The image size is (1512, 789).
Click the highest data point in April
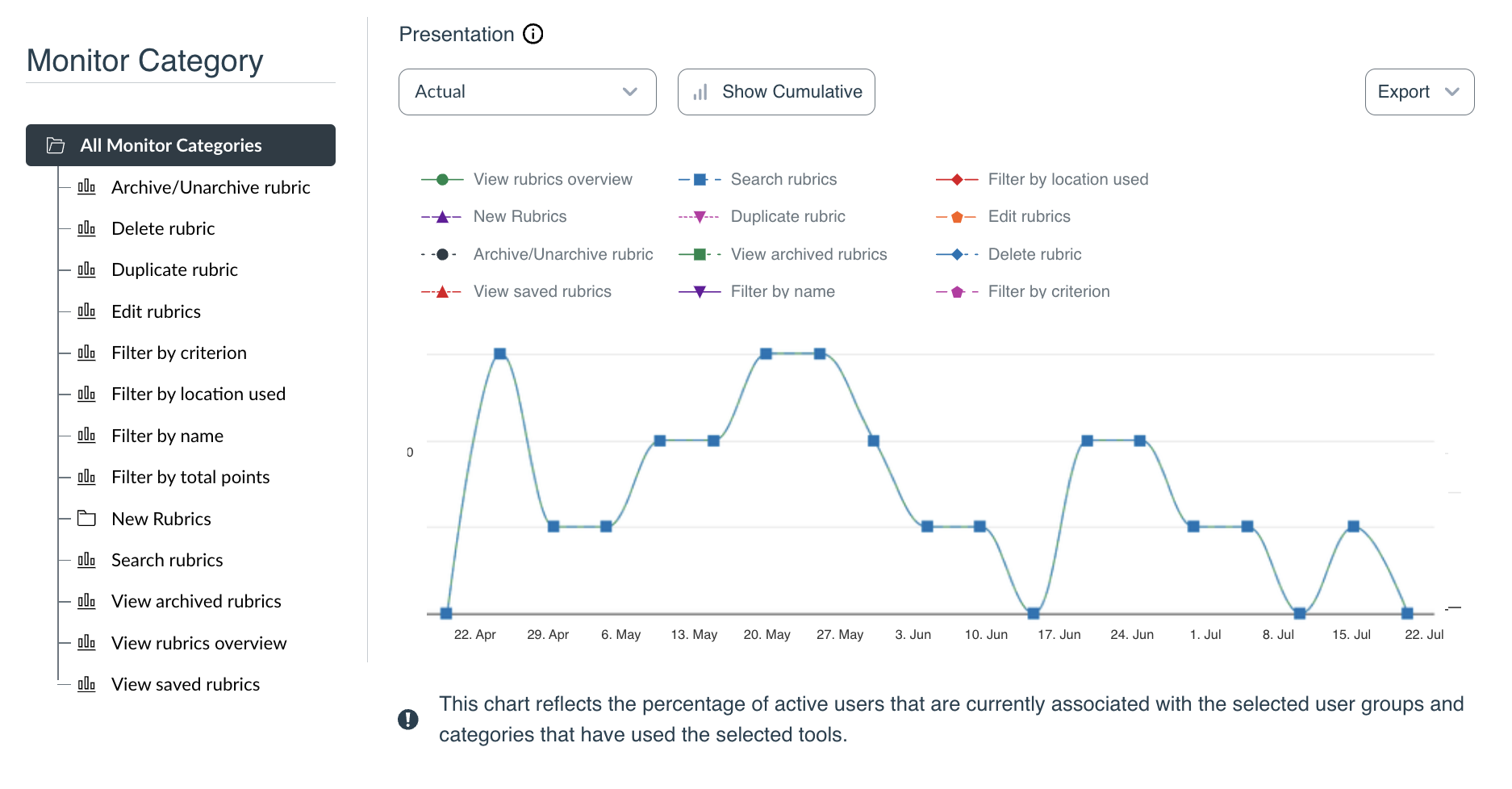[500, 353]
